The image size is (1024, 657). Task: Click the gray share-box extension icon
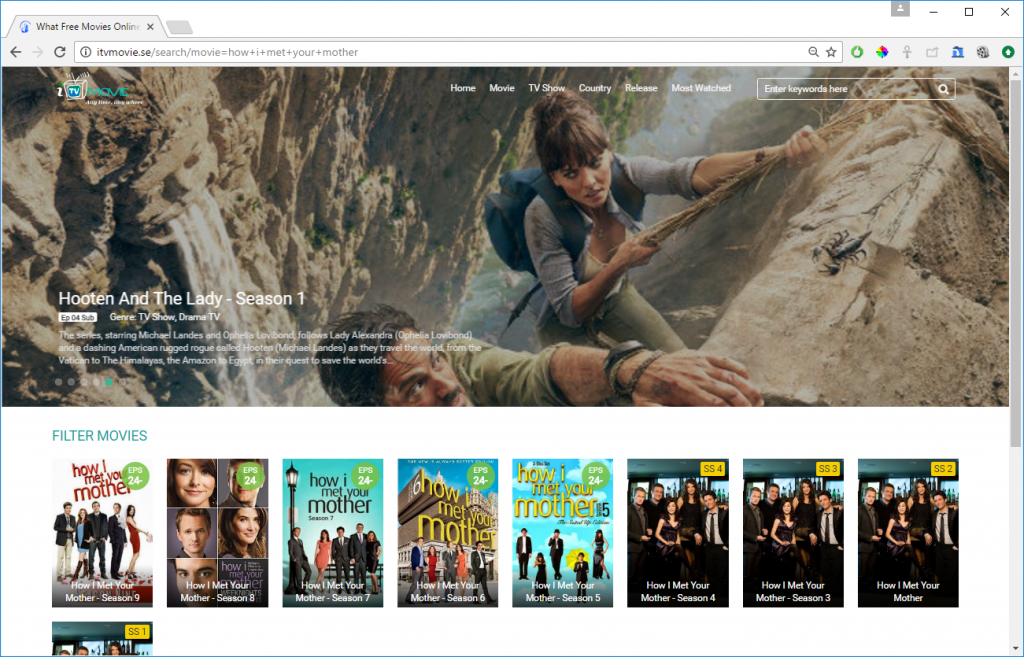pos(932,52)
